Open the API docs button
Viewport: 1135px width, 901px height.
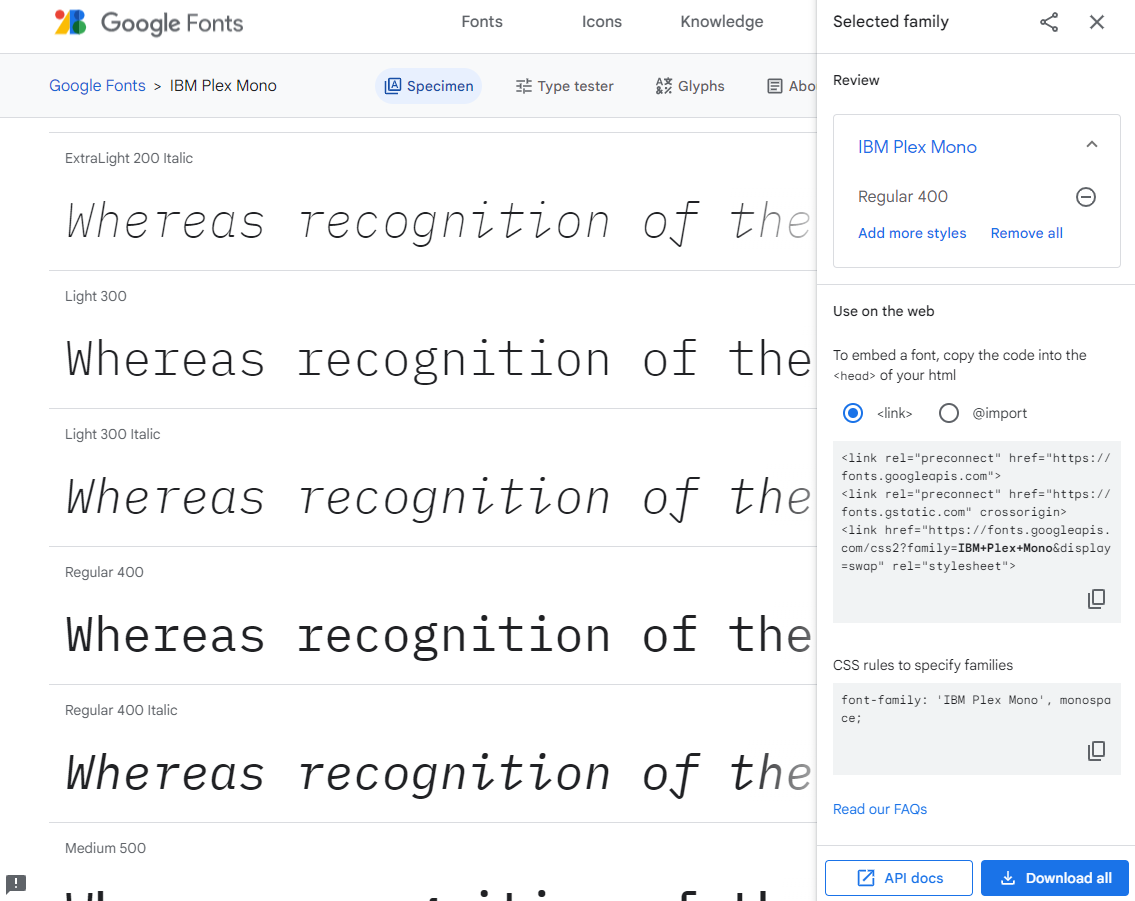click(899, 878)
